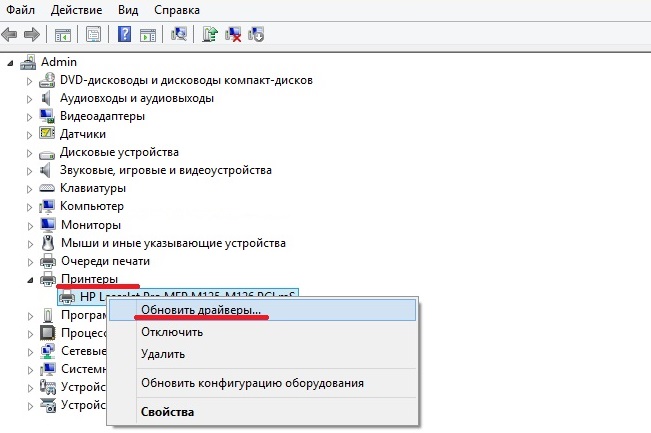Select the Дисковые устройства label
The image size is (651, 433).
(119, 152)
